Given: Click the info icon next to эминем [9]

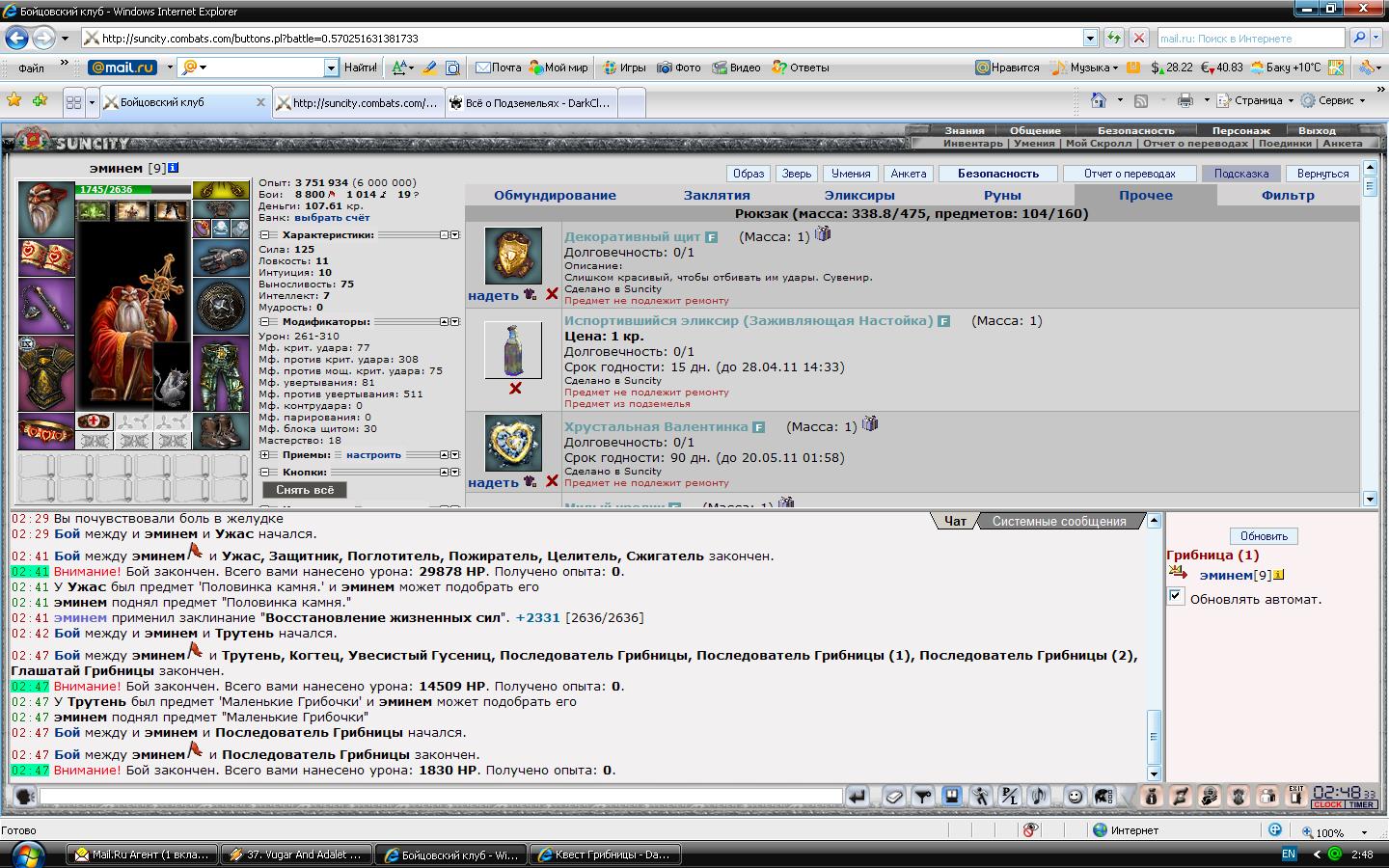Looking at the screenshot, I should 174,168.
